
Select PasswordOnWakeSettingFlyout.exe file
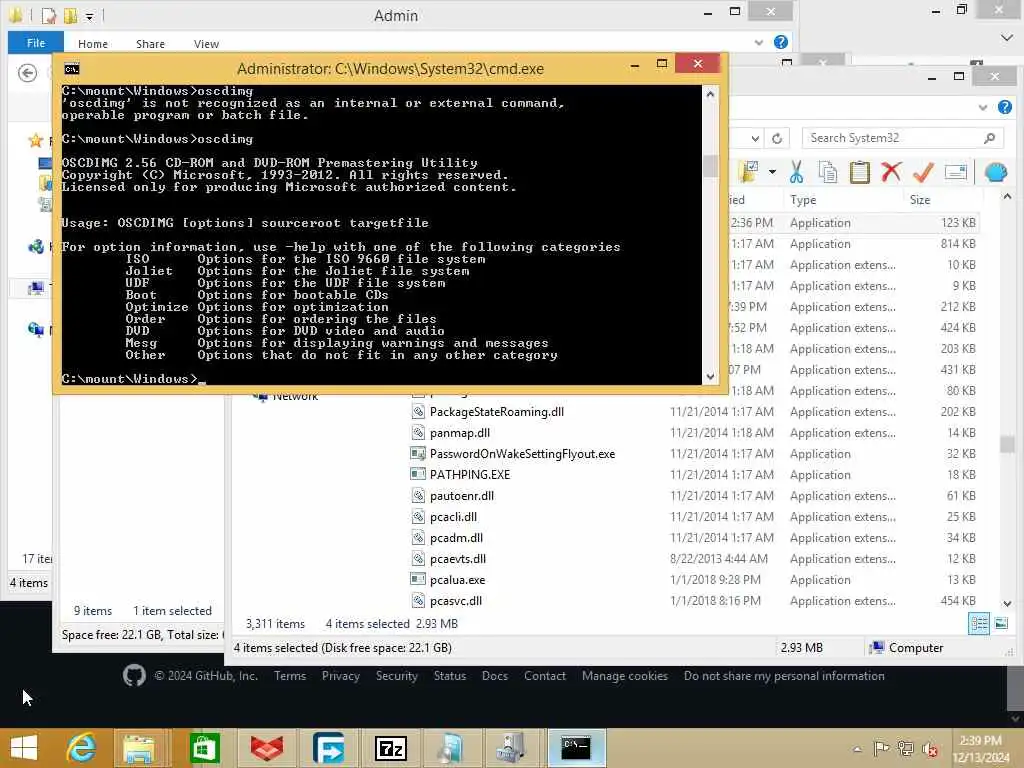522,454
